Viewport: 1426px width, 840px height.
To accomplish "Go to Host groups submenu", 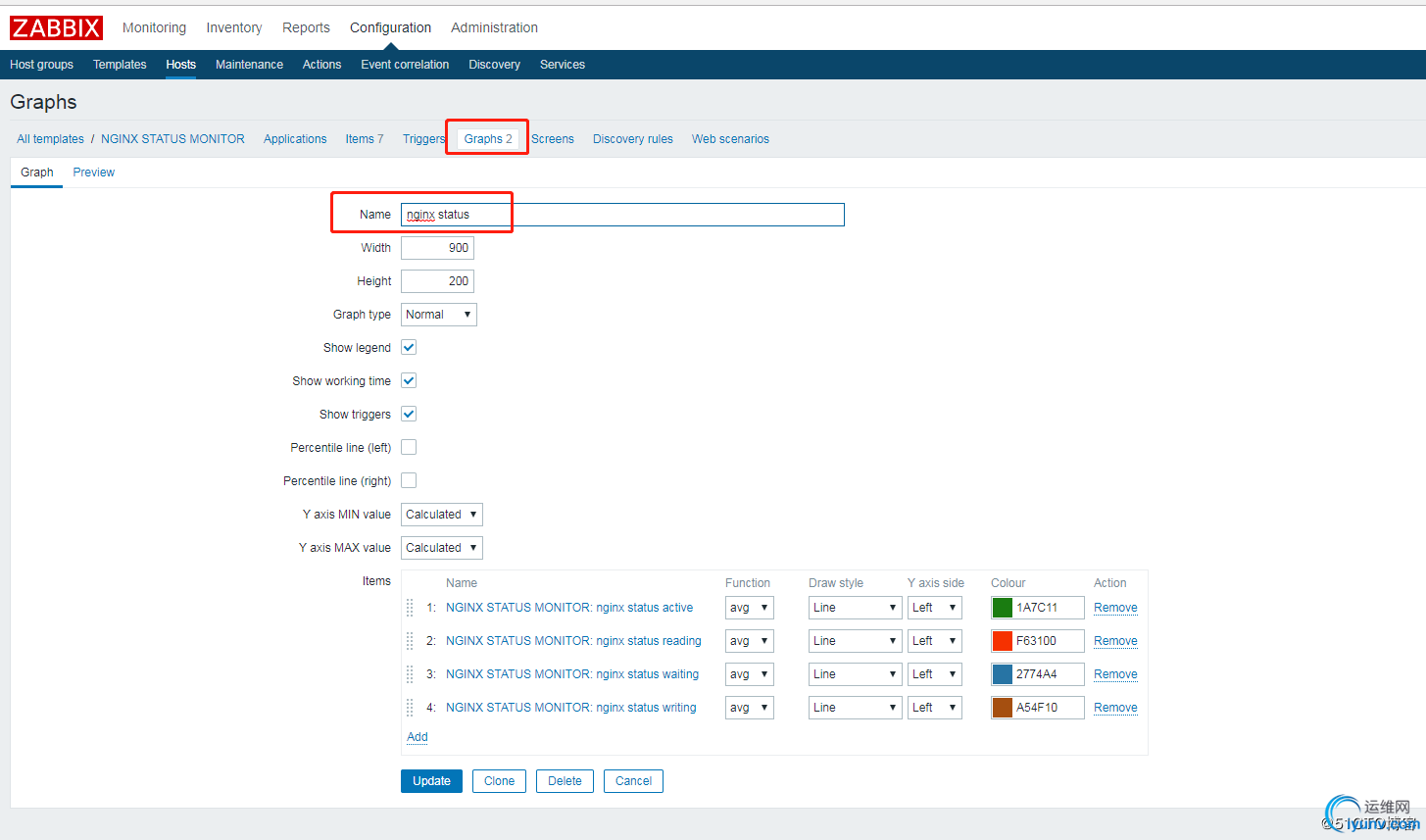I will click(x=41, y=65).
